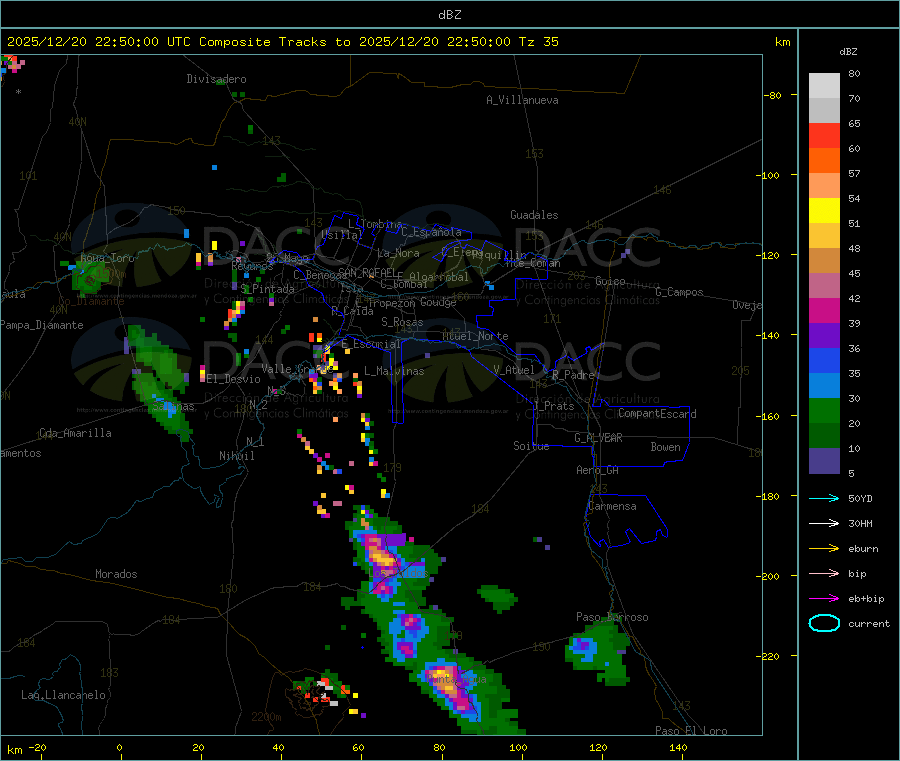Click the Morados map label
The width and height of the screenshot is (900, 761).
coord(116,574)
